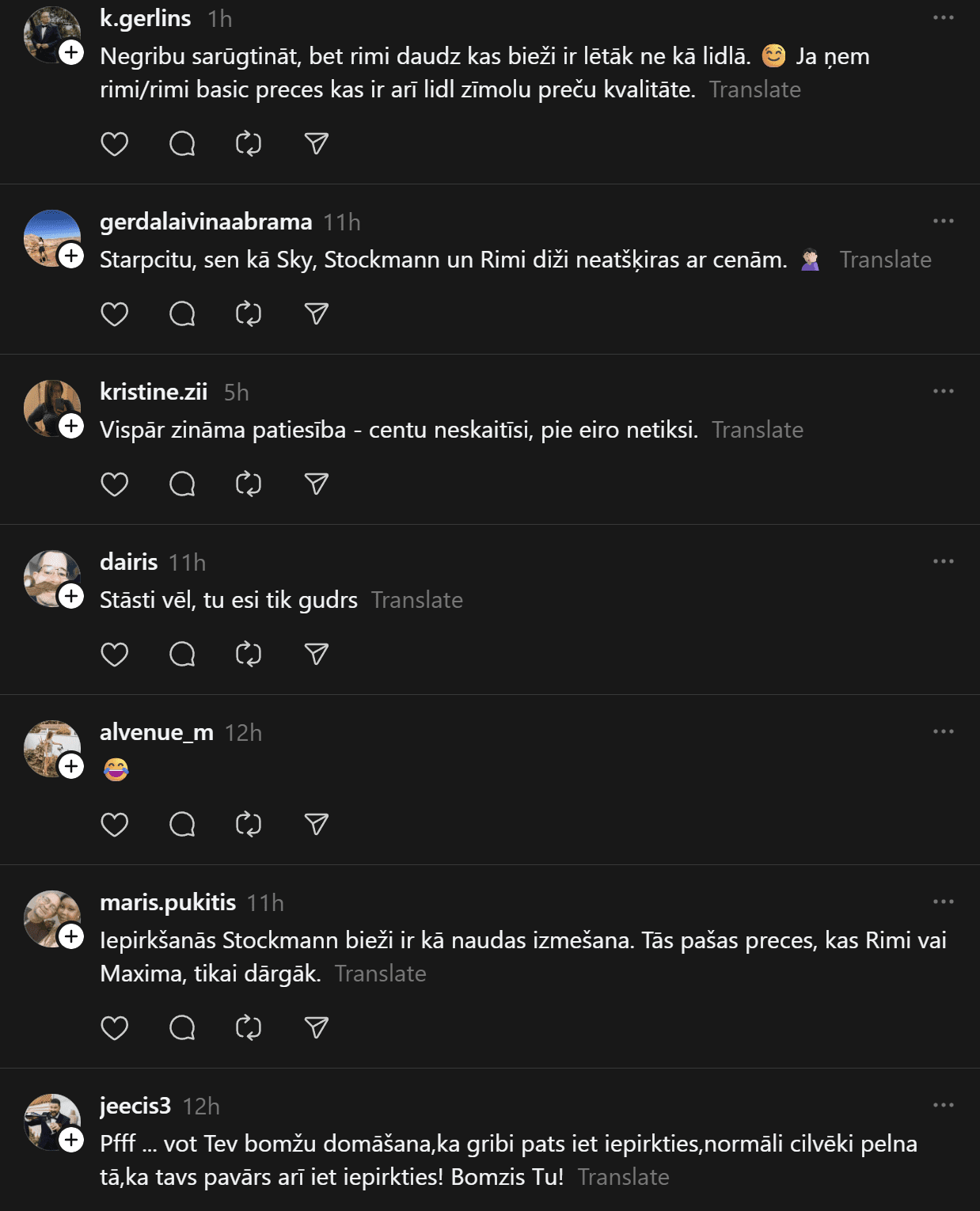Open more options for maris.pukitis's comment
The width and height of the screenshot is (980, 1211).
pyautogui.click(x=943, y=902)
